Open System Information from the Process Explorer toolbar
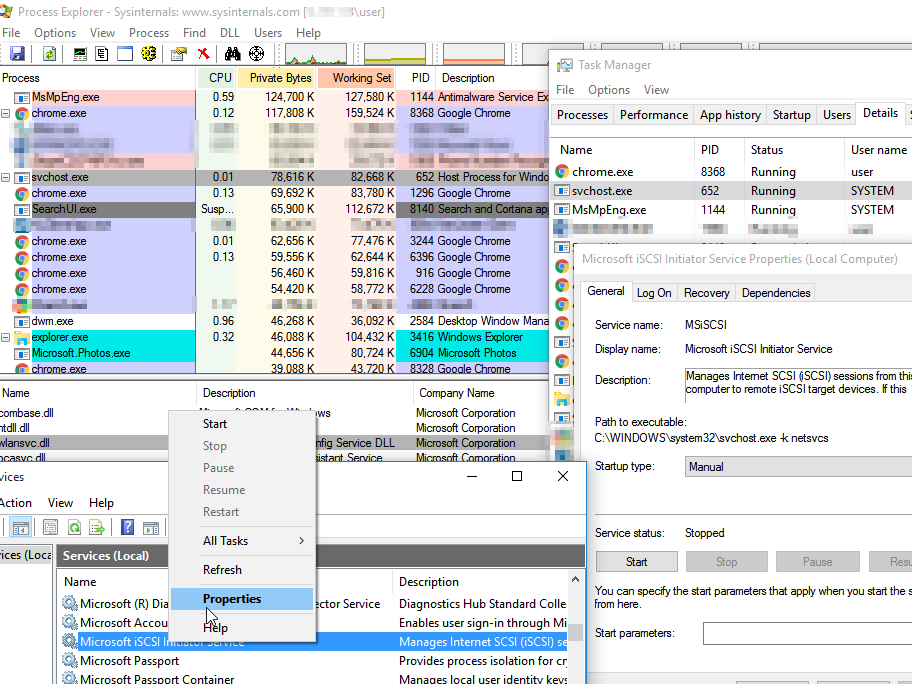The height and width of the screenshot is (684, 912). click(80, 54)
